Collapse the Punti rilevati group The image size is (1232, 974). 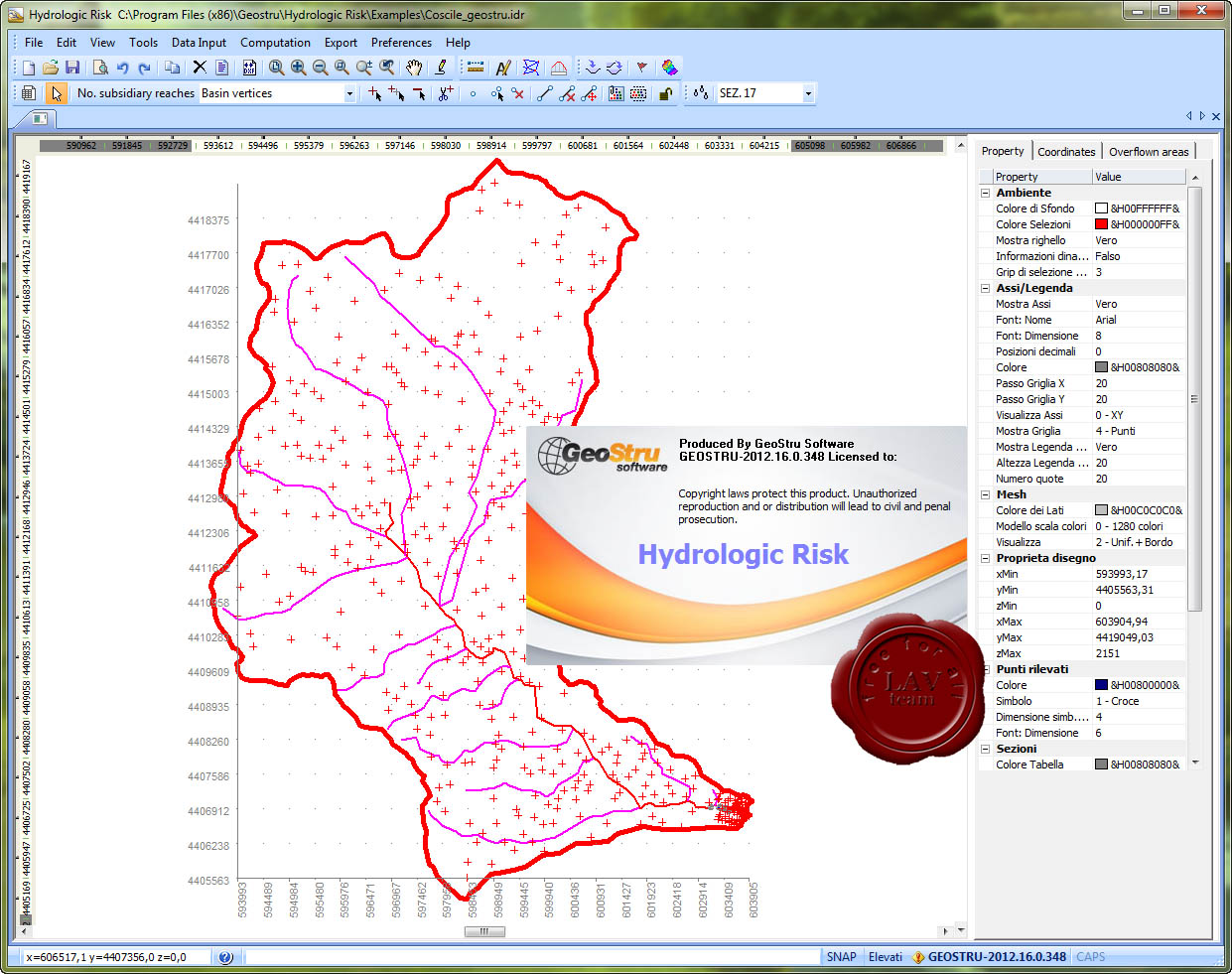point(986,669)
